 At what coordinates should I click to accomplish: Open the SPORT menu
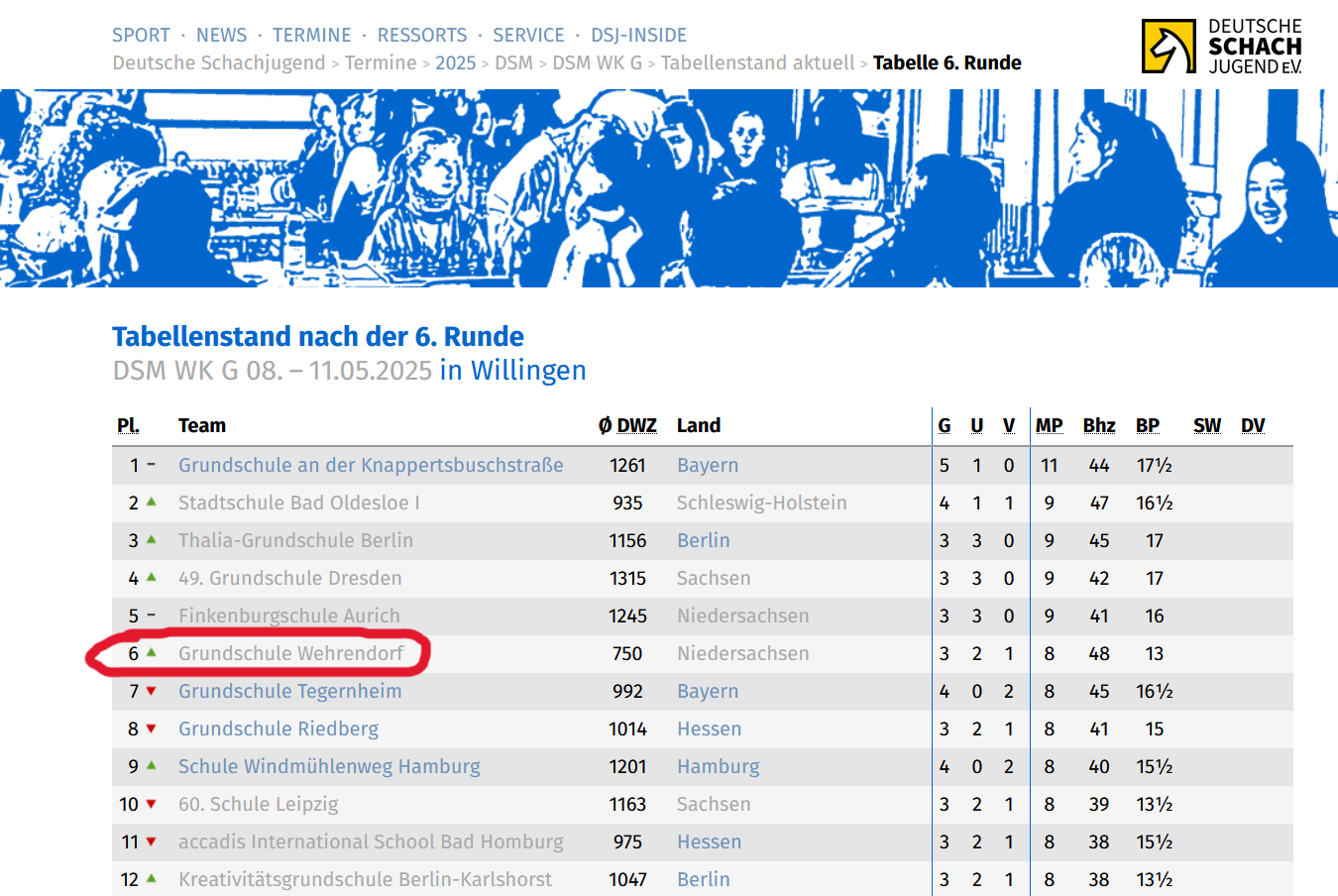pyautogui.click(x=141, y=35)
